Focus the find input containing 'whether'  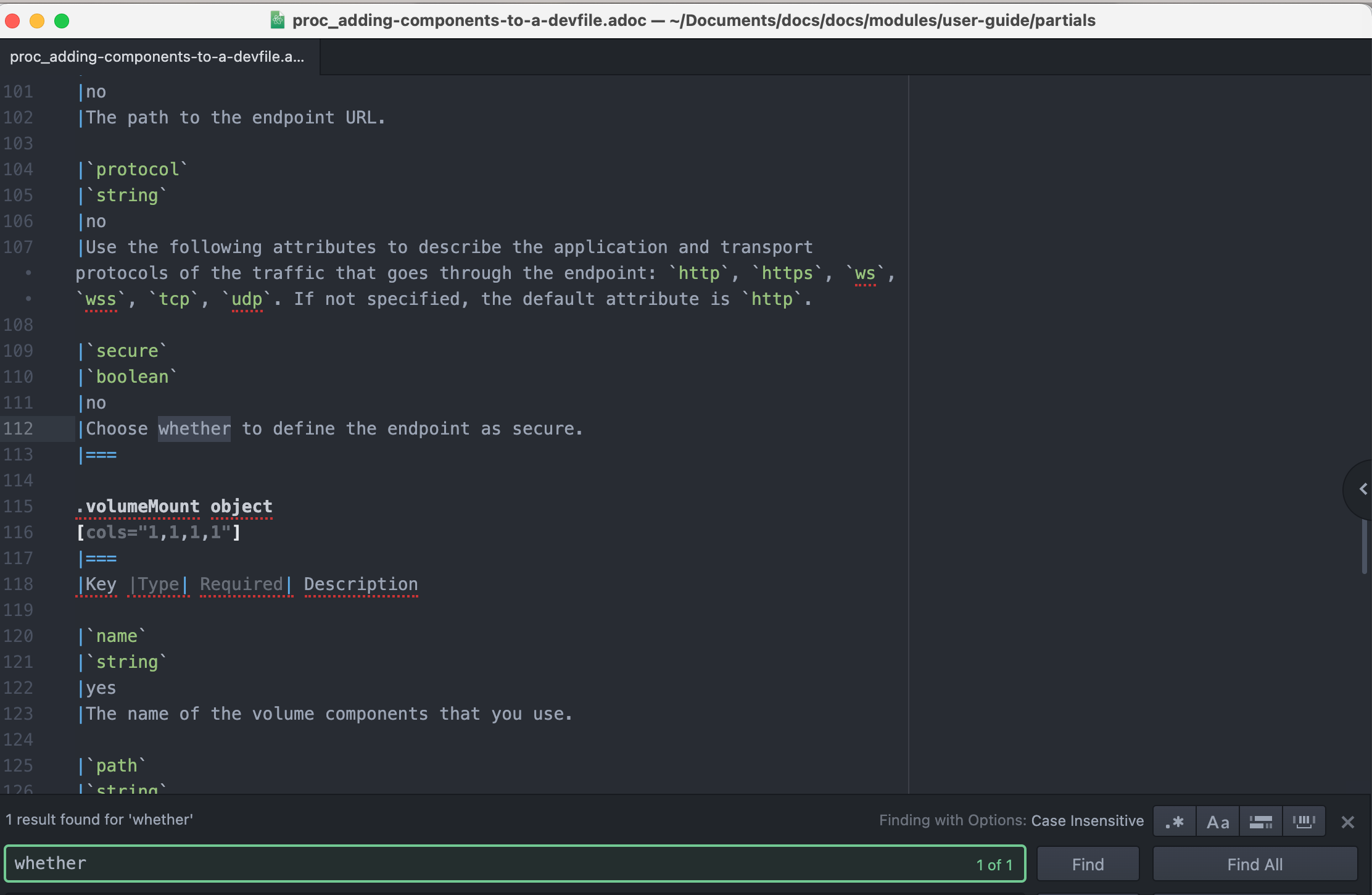click(515, 864)
